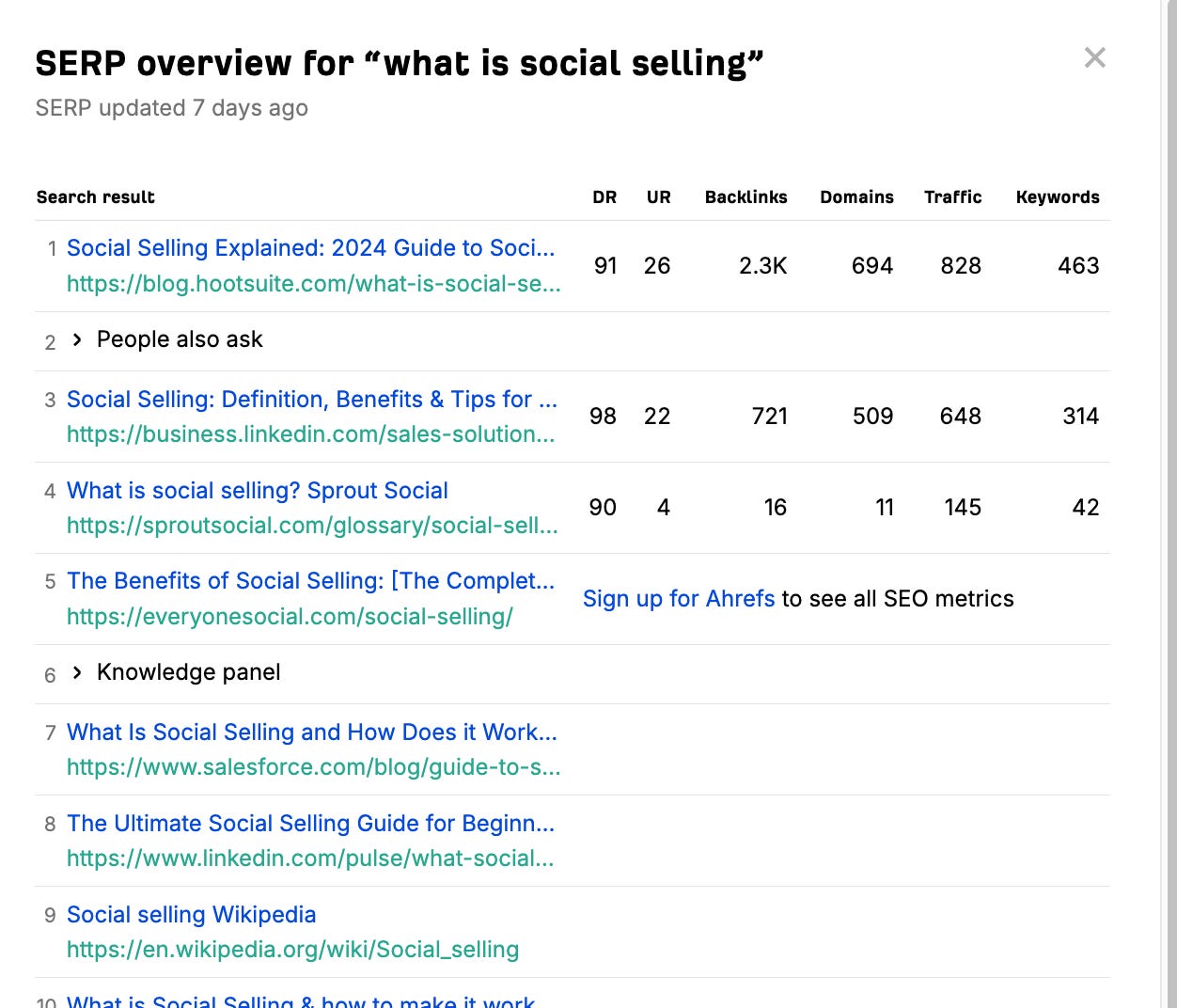The width and height of the screenshot is (1177, 1008).
Task: Click the Backlinks column header
Action: [746, 197]
